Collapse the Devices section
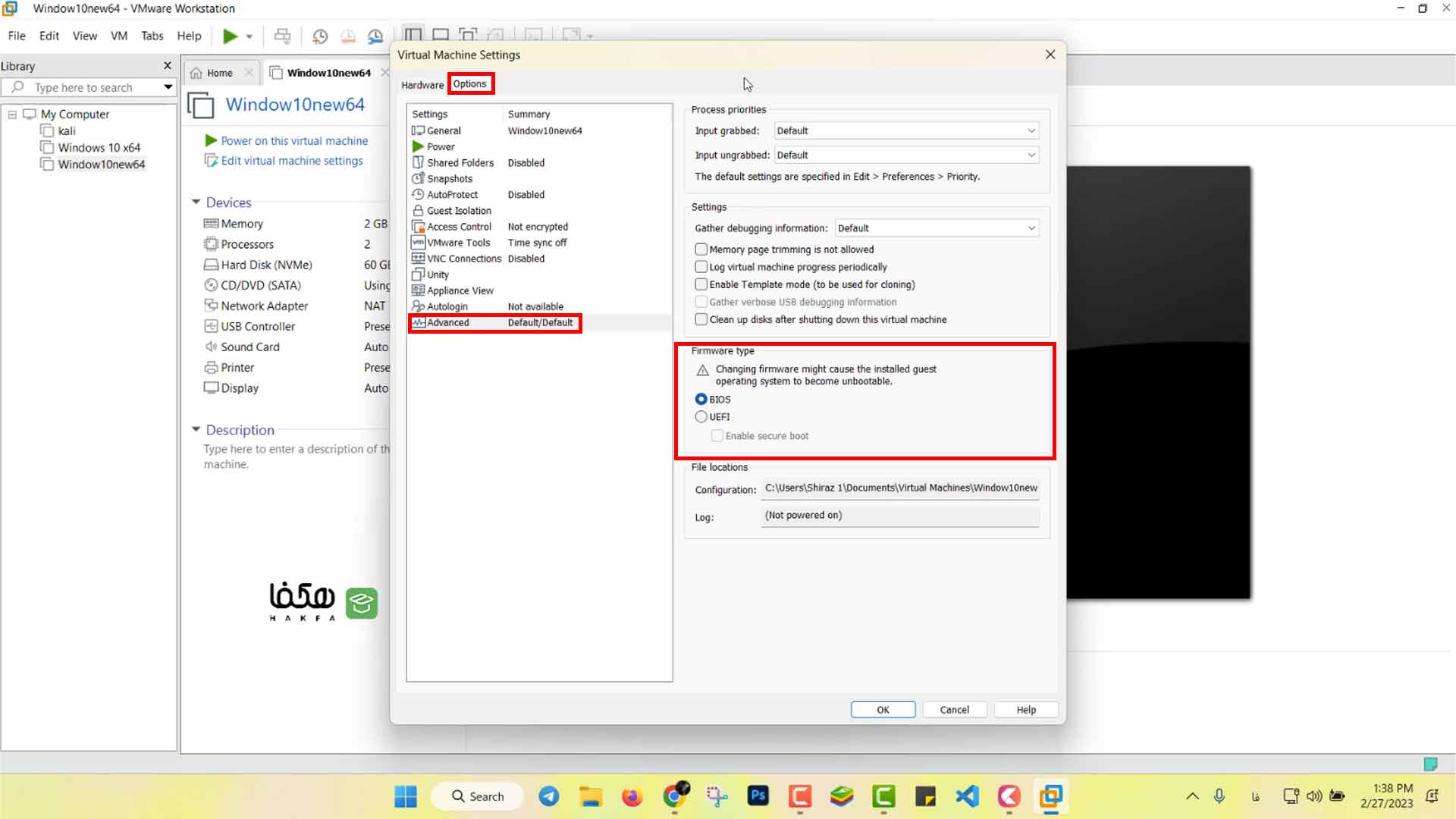The width and height of the screenshot is (1456, 819). 196,202
